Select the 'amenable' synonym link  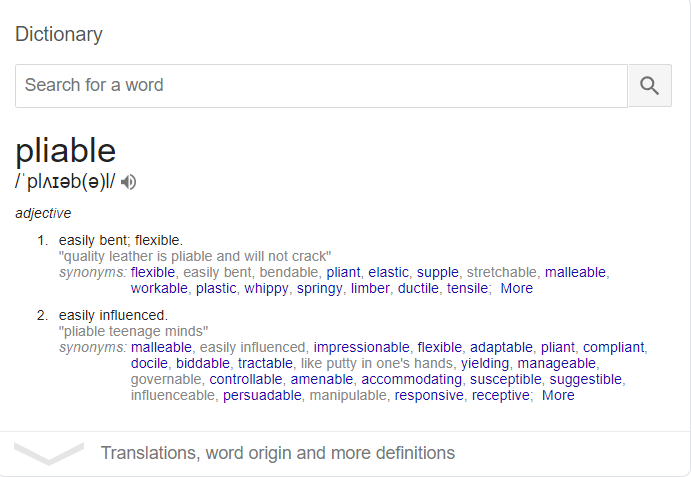tap(322, 379)
